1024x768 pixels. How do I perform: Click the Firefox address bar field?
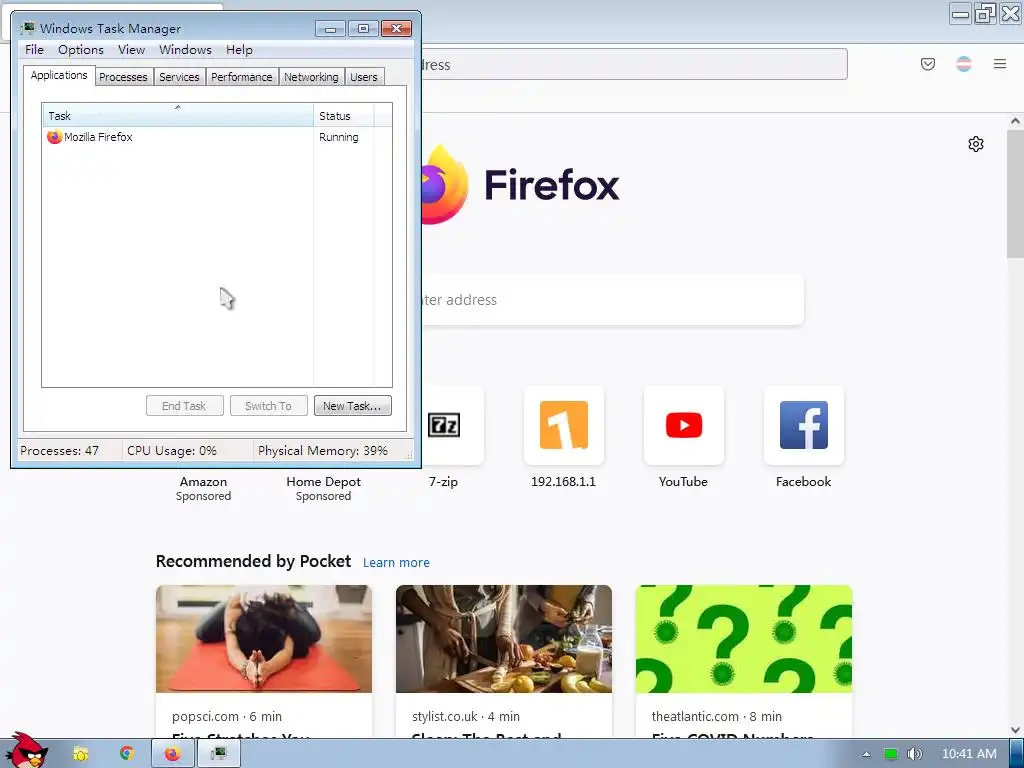point(633,65)
